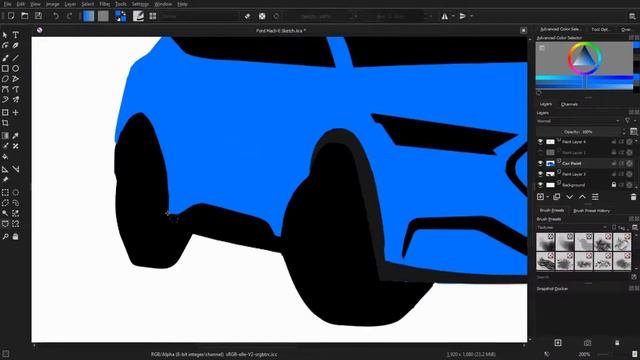Screen dimensions: 640x360
Task: Delete the selected layer
Action: tap(633, 197)
